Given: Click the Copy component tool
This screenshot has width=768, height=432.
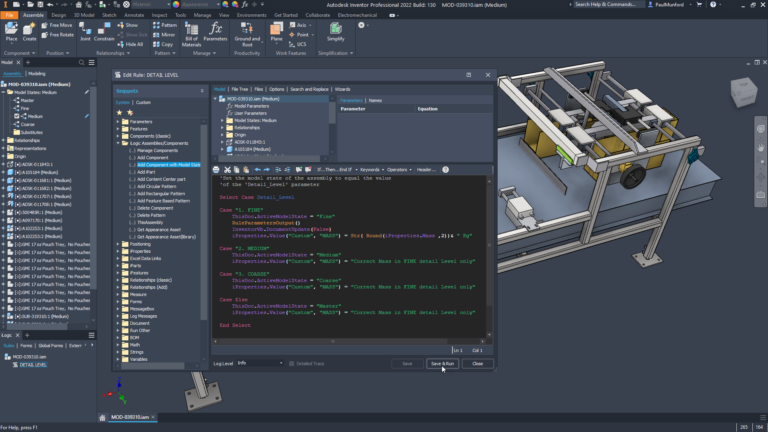Looking at the screenshot, I should click(163, 44).
